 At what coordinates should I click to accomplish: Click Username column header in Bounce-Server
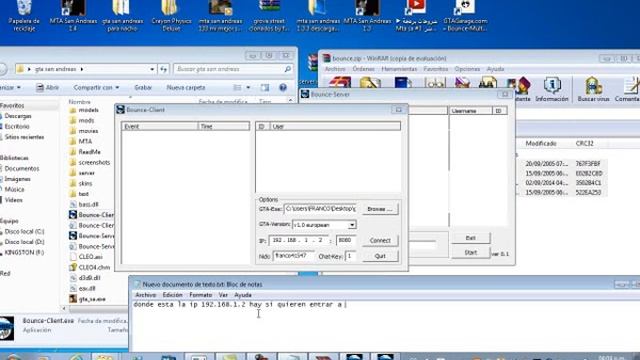[471, 111]
